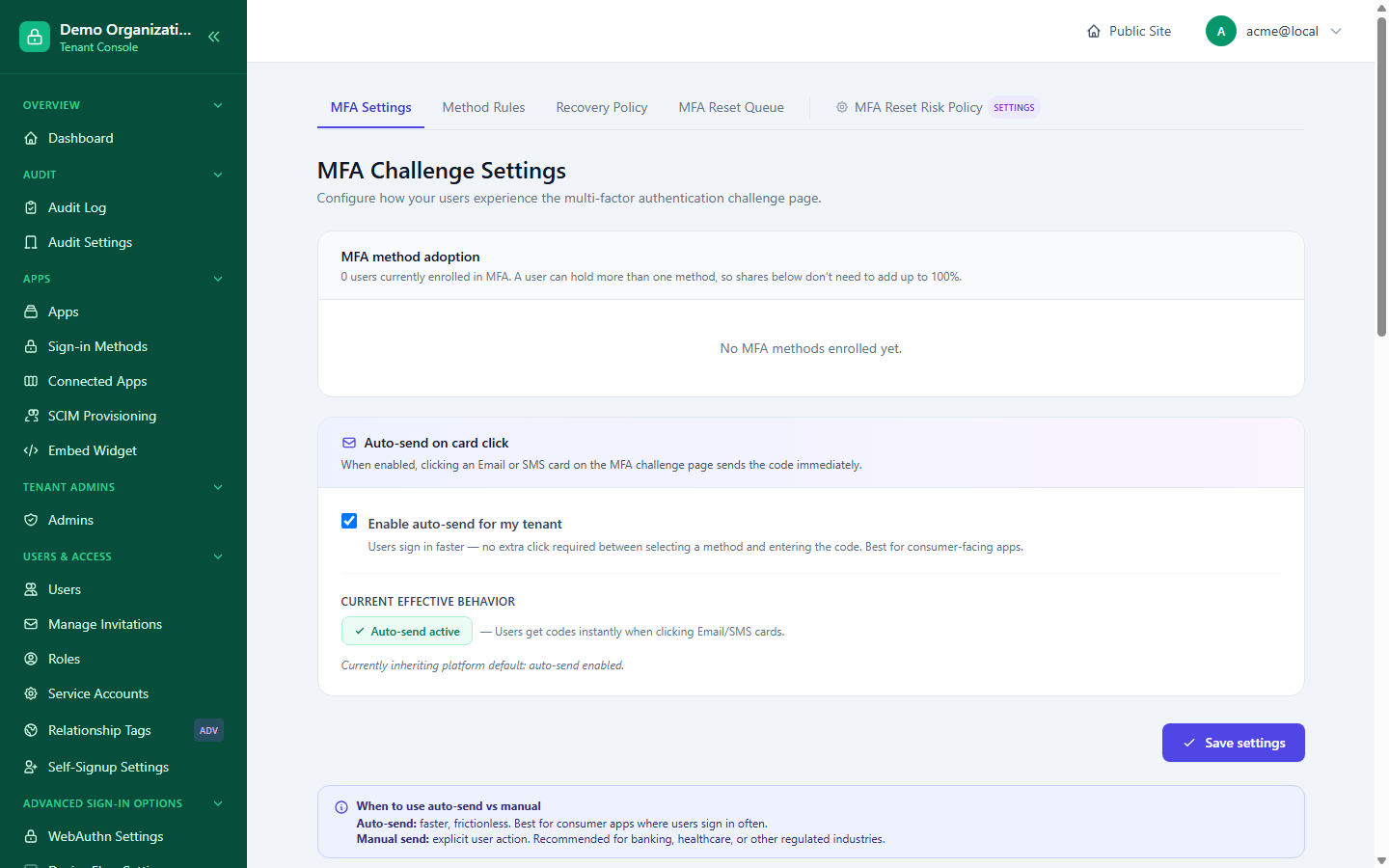Click the Sign-in Methods padlock icon
This screenshot has height=868, width=1389.
pyautogui.click(x=31, y=346)
